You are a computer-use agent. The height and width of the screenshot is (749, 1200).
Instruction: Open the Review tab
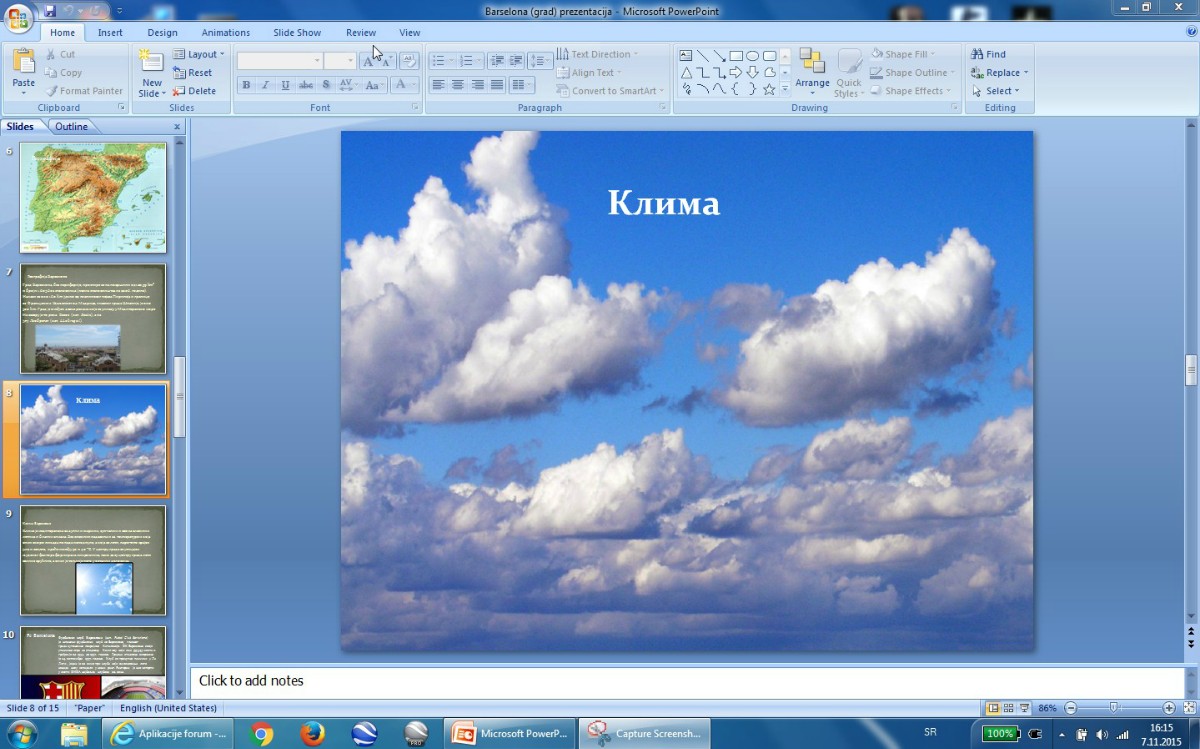[x=361, y=33]
